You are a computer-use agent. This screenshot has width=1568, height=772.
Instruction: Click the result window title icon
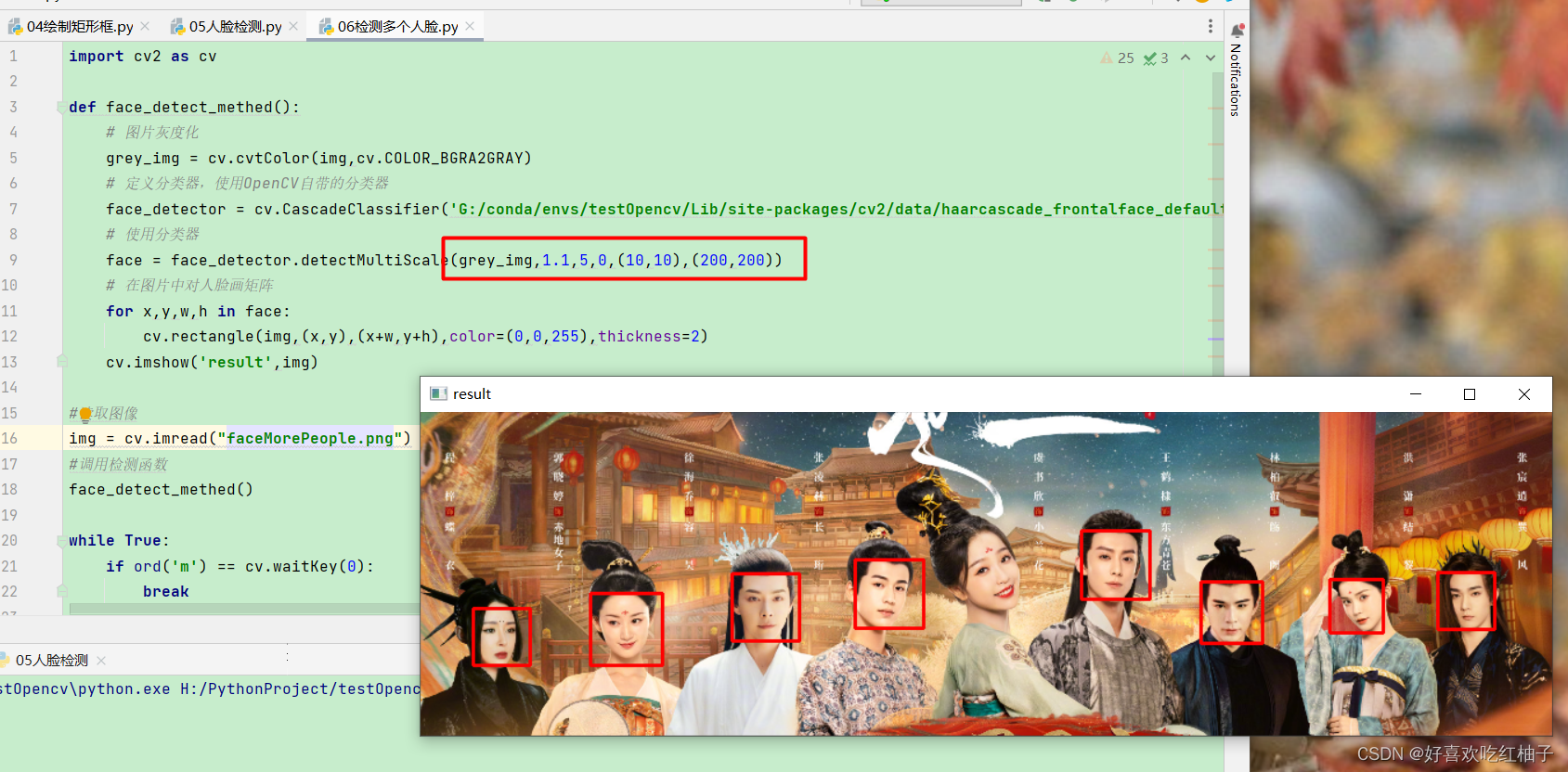[438, 393]
